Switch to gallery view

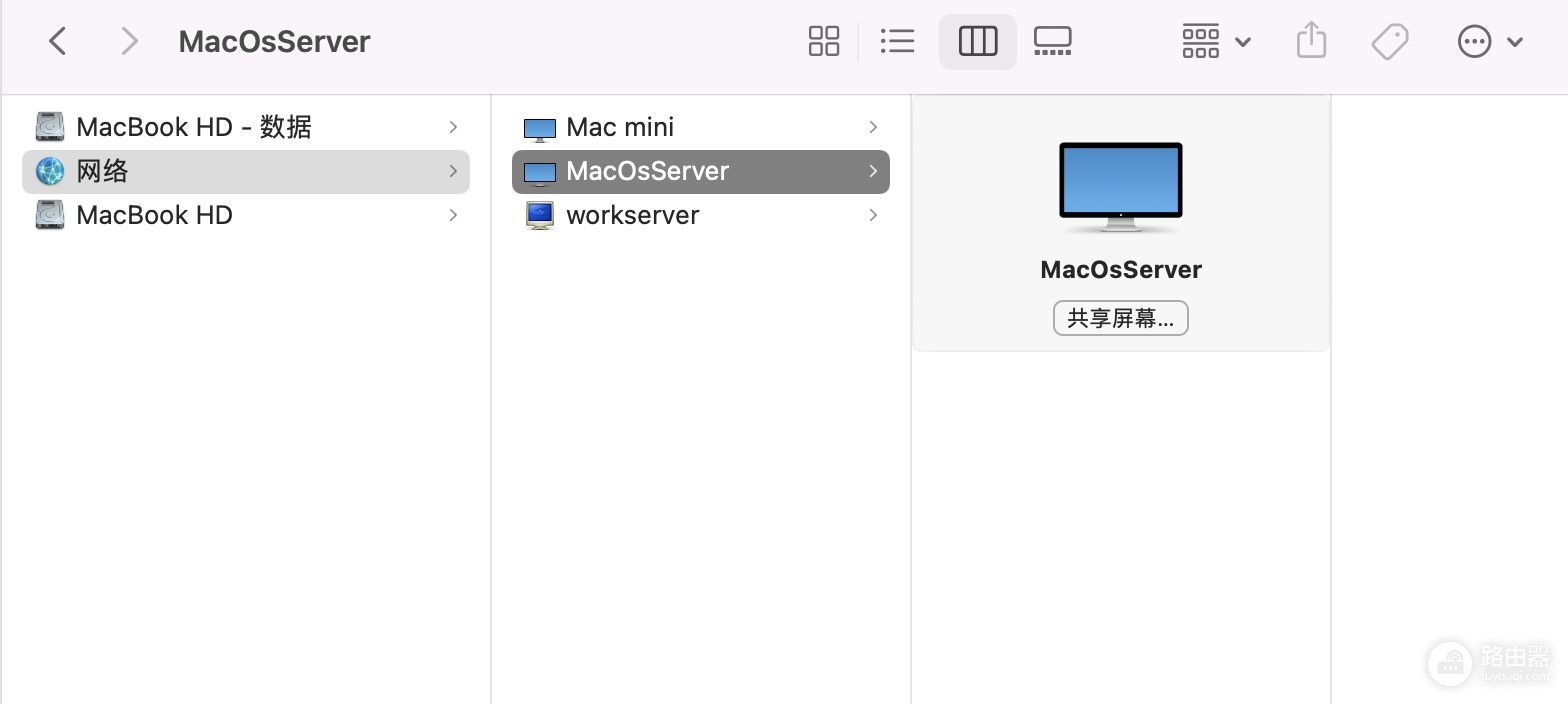pyautogui.click(x=1053, y=41)
